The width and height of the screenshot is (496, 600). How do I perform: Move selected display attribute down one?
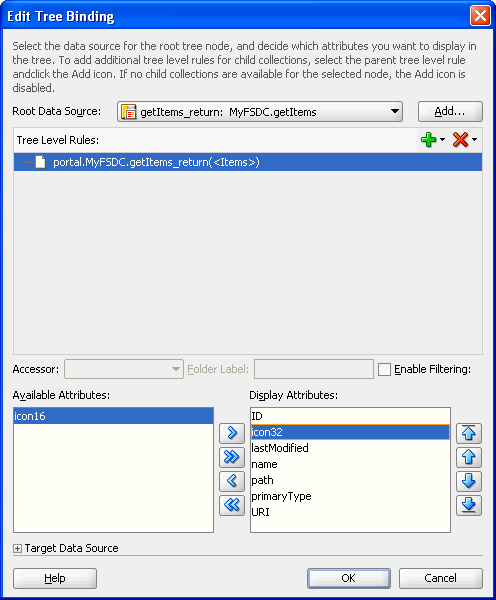469,481
